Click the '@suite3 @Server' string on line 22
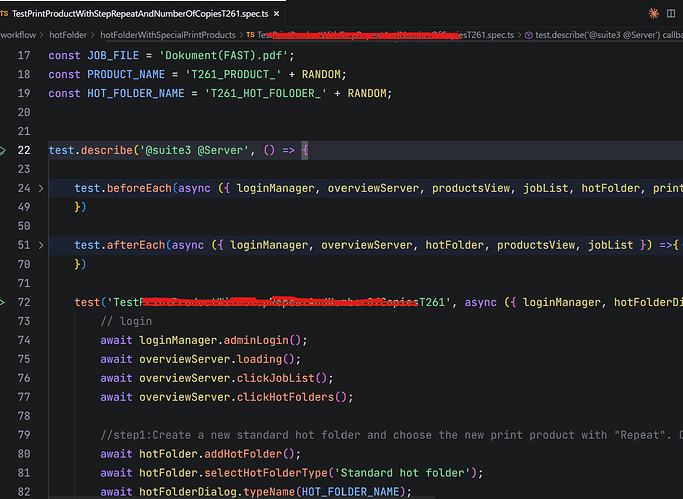Image resolution: width=683 pixels, height=499 pixels. tap(194, 151)
